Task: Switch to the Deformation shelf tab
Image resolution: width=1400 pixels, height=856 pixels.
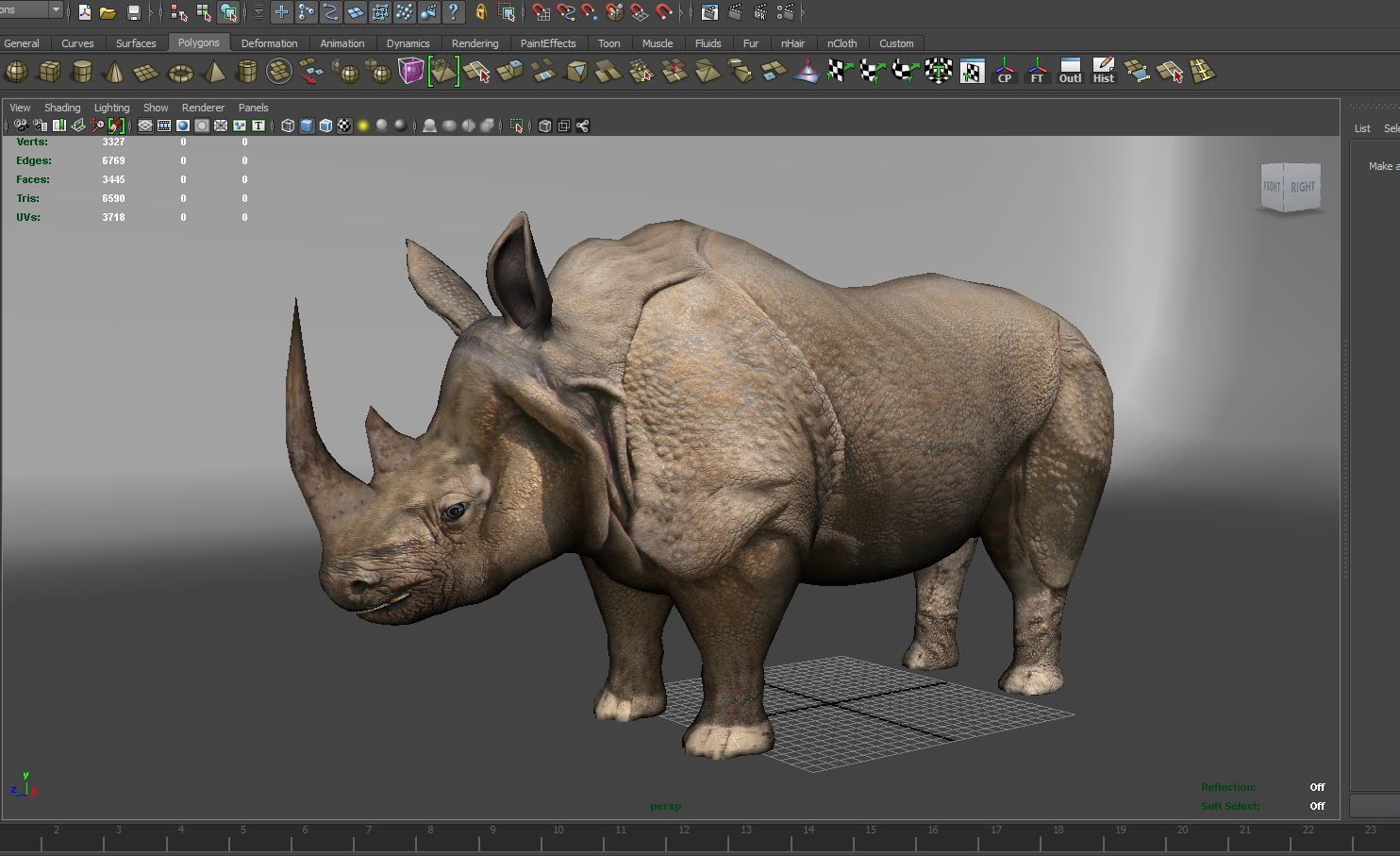Action: [x=269, y=43]
